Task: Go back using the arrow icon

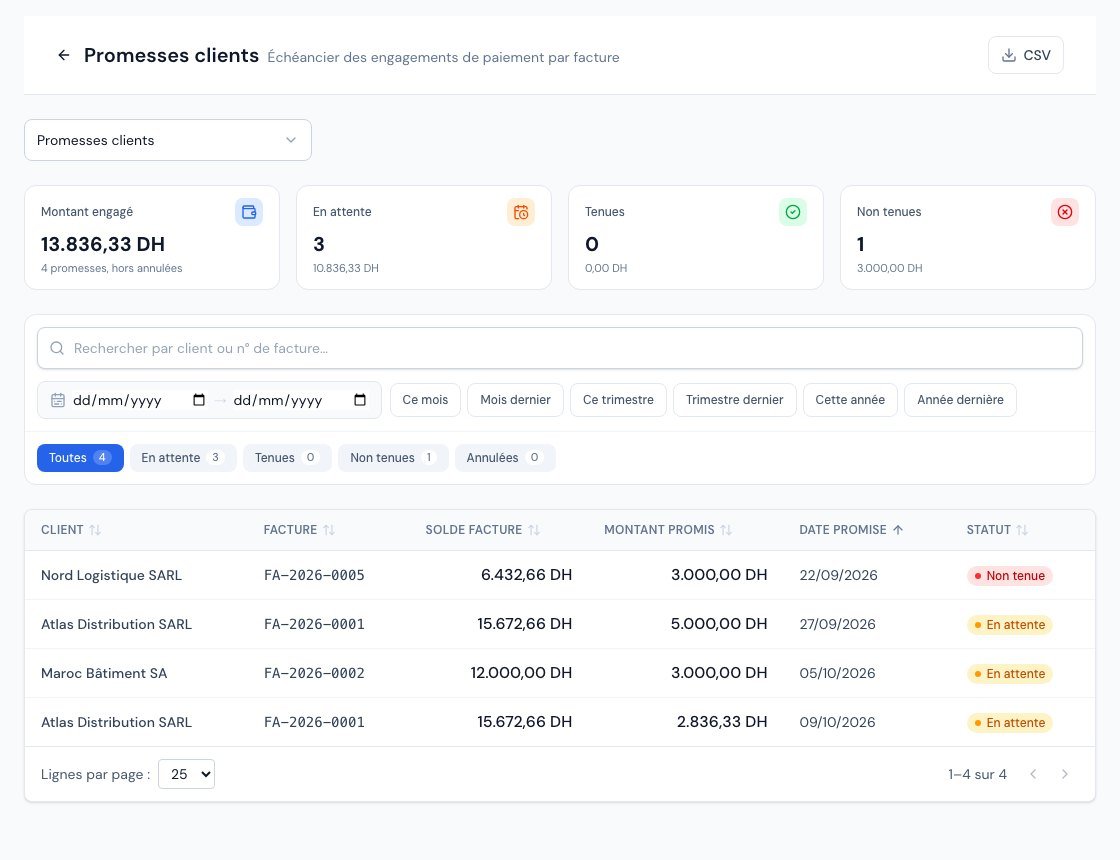Action: point(64,55)
